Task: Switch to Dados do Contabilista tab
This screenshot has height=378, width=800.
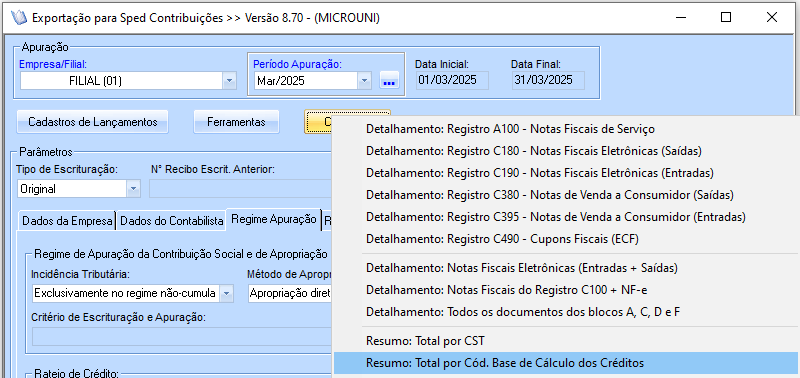Action: coord(172,221)
